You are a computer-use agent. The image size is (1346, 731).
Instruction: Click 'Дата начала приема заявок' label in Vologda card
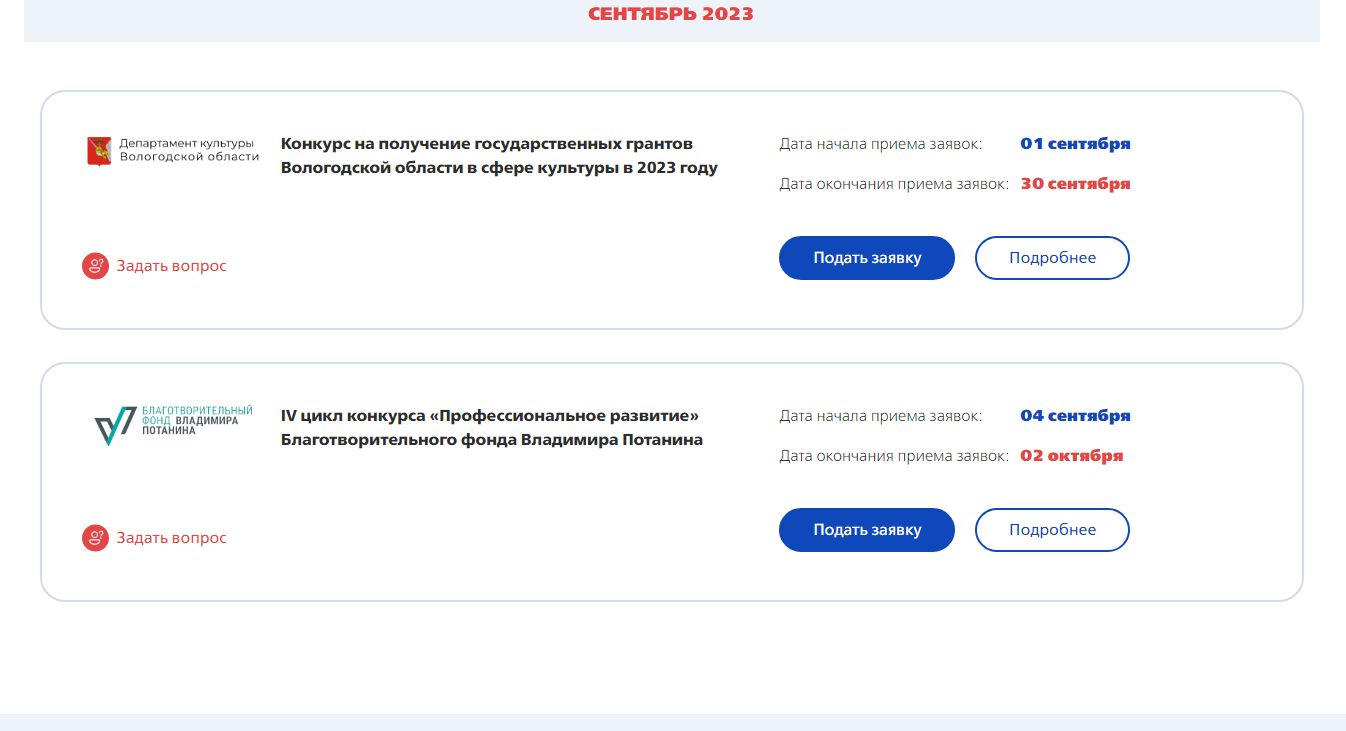pyautogui.click(x=881, y=144)
